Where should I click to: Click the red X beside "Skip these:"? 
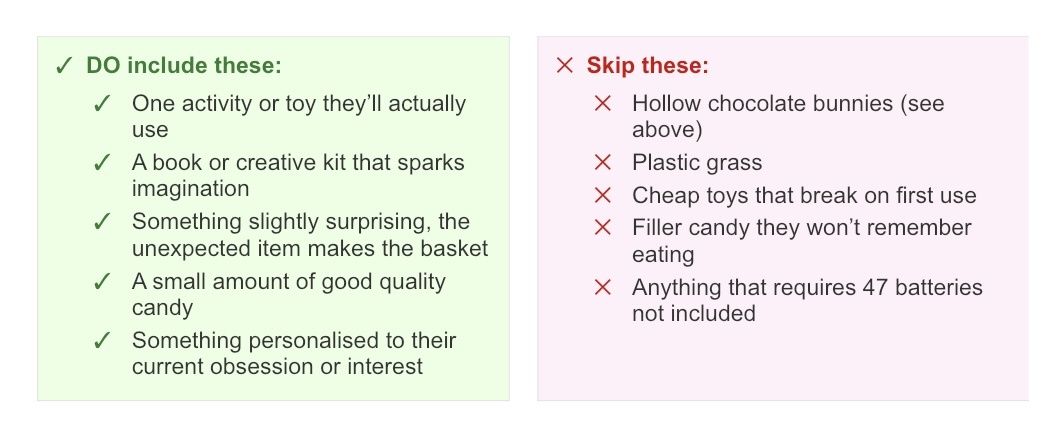coord(565,67)
